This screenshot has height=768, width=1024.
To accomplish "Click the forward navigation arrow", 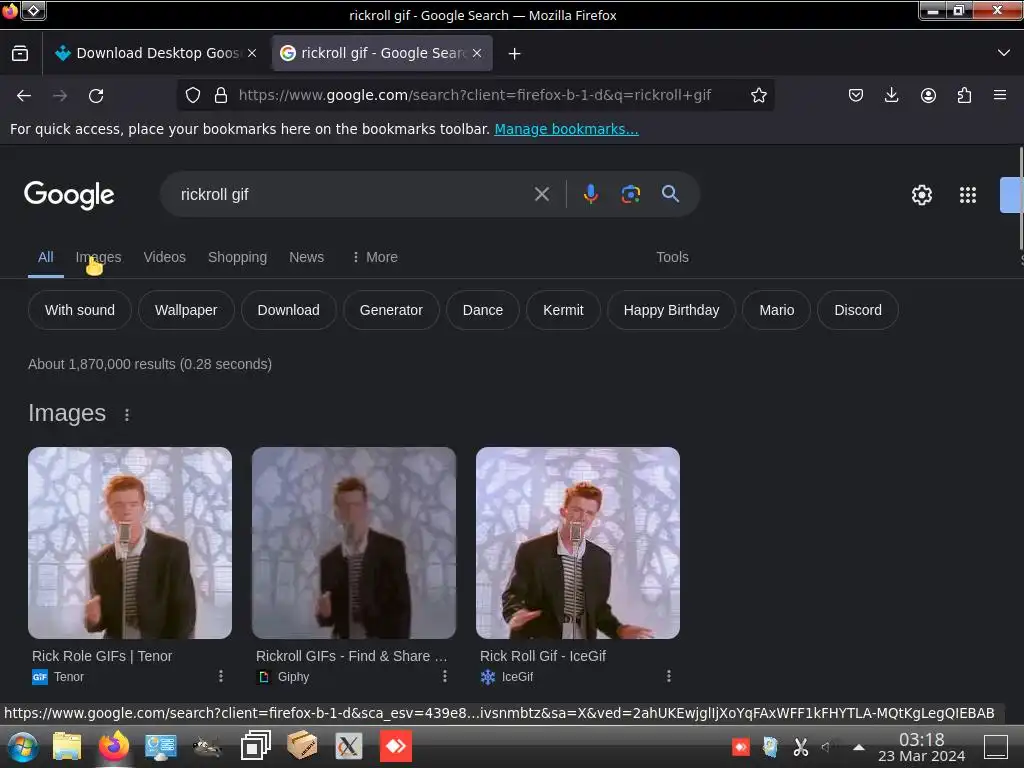I will (60, 95).
